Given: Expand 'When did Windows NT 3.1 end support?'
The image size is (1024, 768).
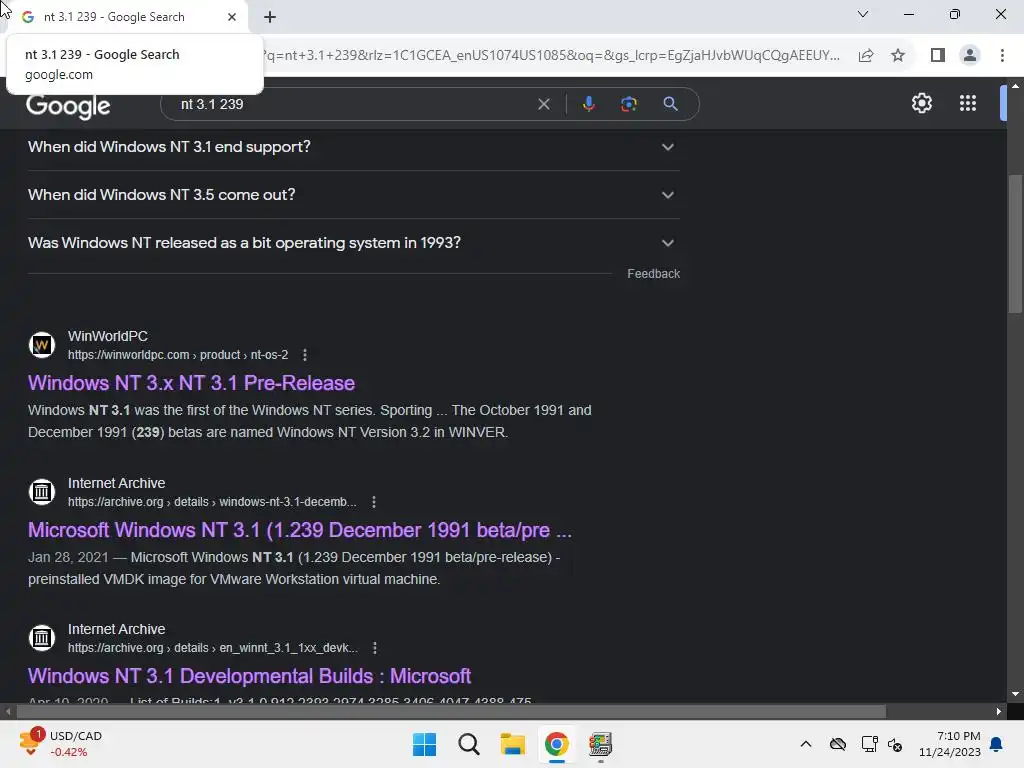Looking at the screenshot, I should click(353, 147).
